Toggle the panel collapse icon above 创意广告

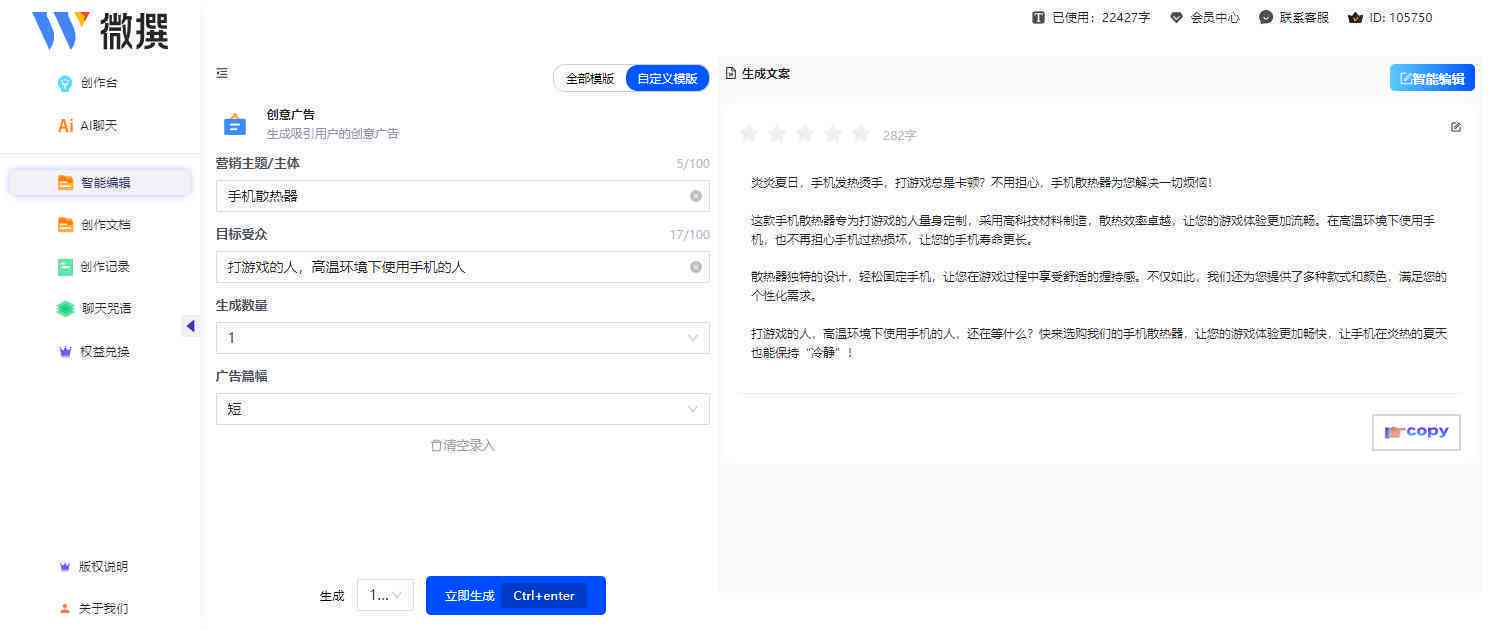(x=222, y=73)
